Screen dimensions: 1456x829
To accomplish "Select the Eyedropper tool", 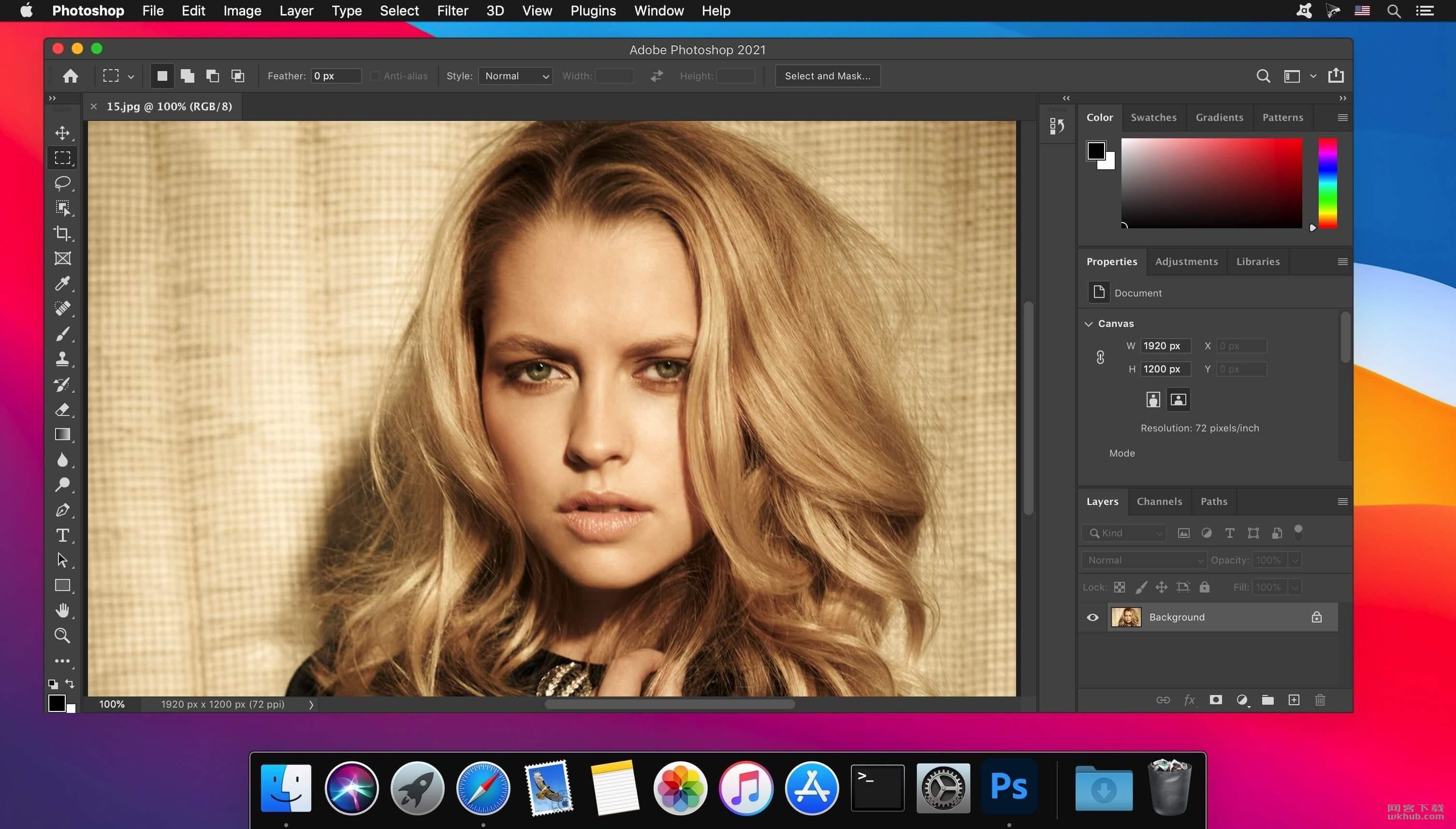I will [62, 283].
